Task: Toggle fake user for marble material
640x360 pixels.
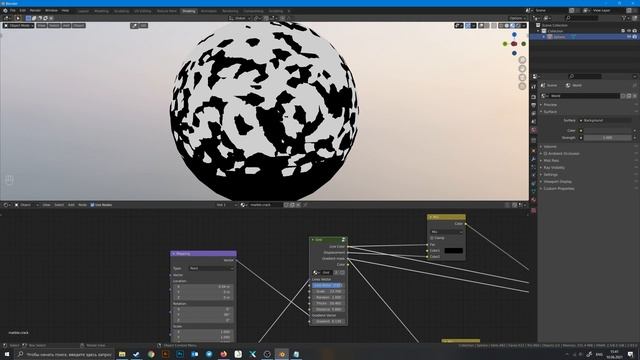Action: tap(286, 205)
